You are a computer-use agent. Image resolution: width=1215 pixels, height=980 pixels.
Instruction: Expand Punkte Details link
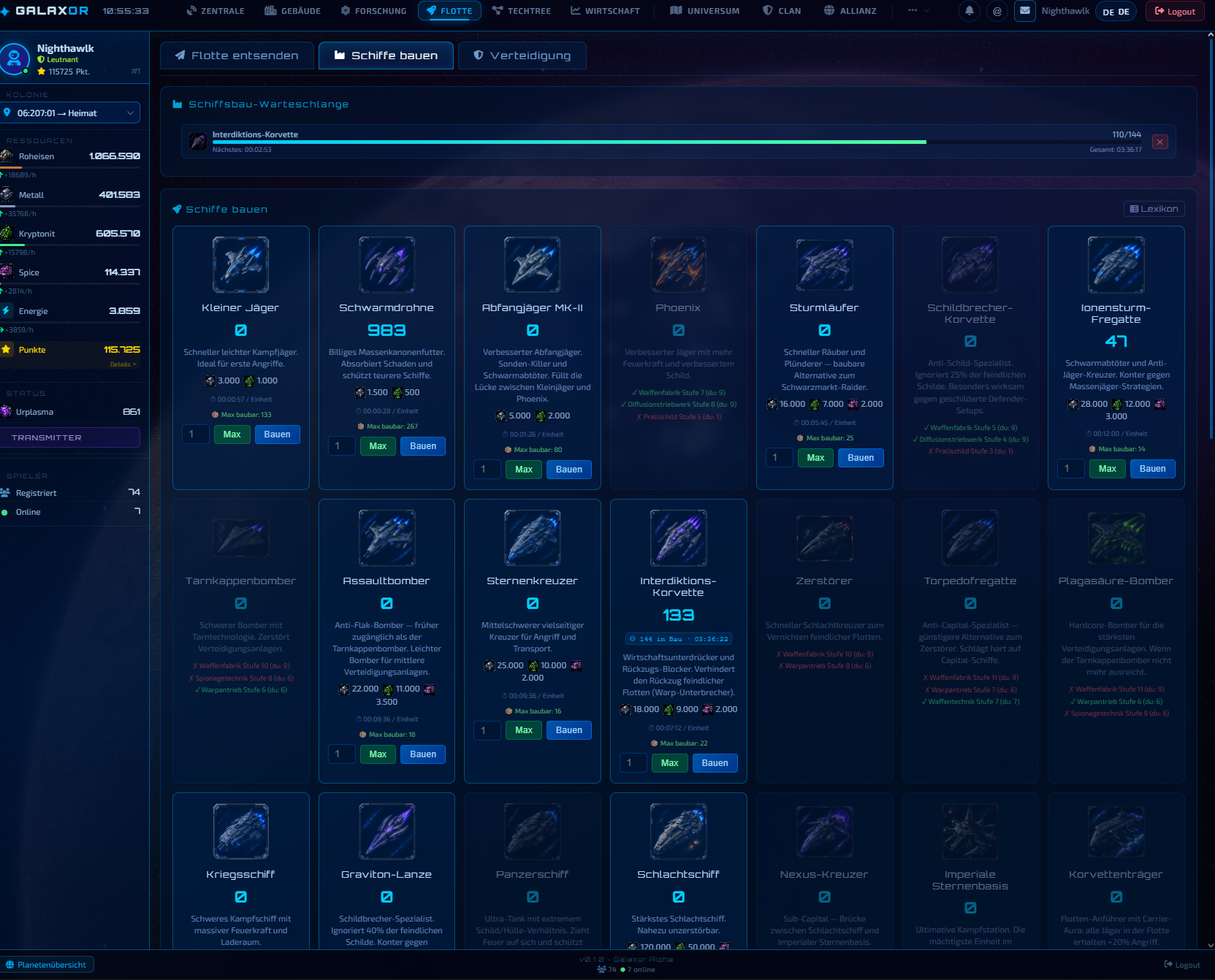point(123,364)
